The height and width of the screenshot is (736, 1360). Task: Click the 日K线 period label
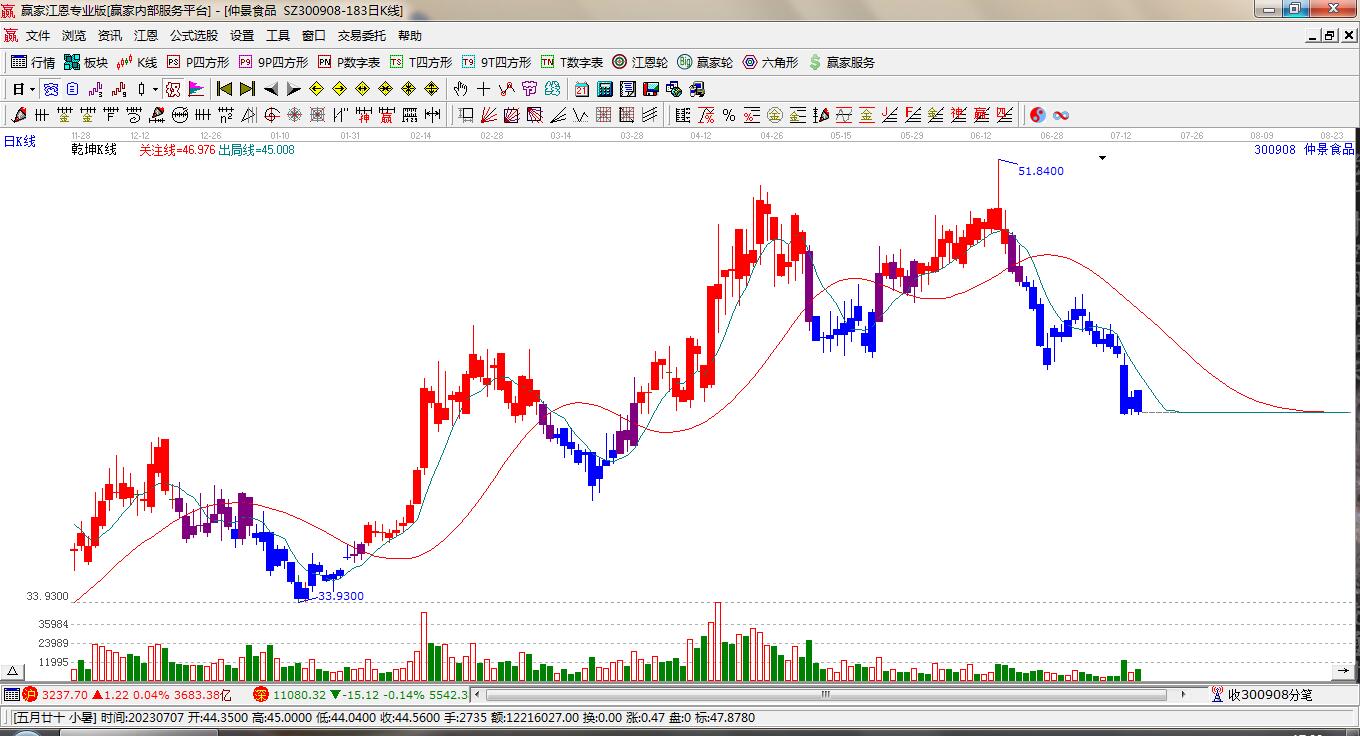pyautogui.click(x=19, y=142)
